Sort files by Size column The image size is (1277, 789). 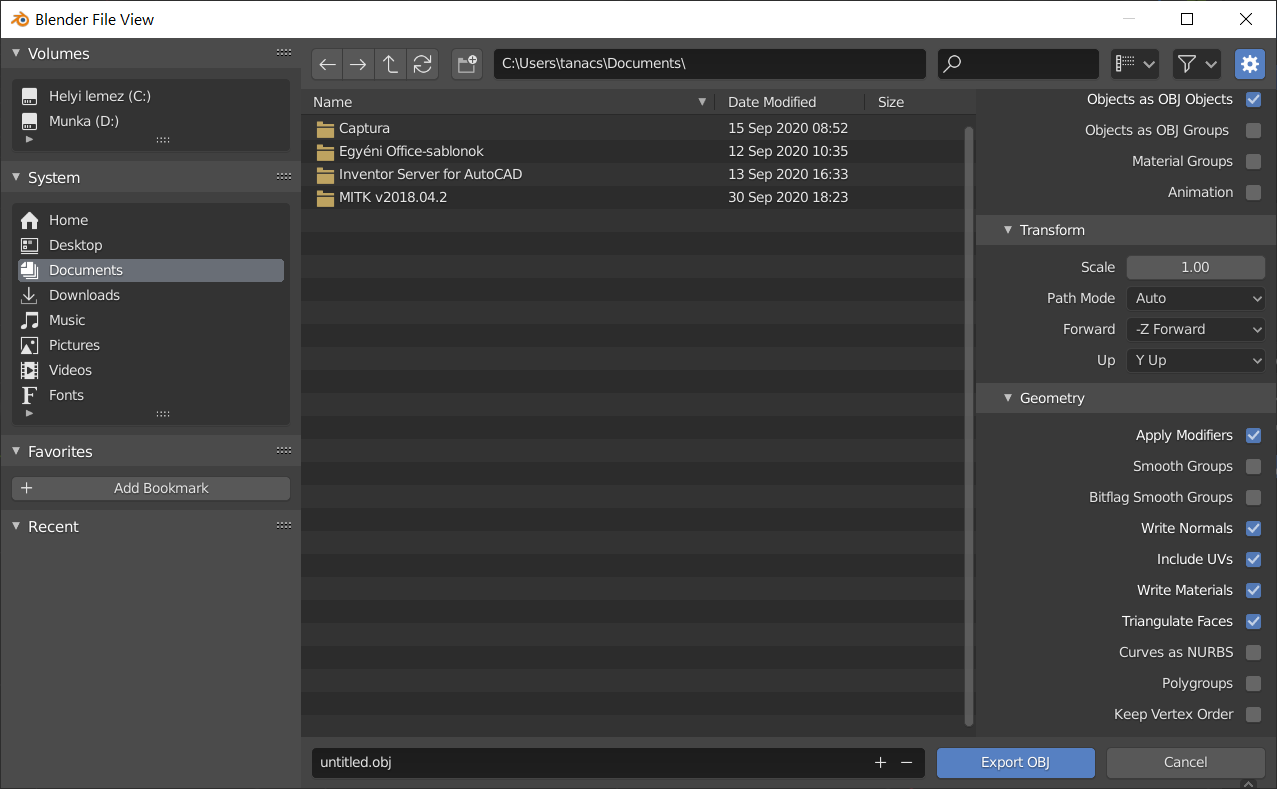click(x=919, y=102)
